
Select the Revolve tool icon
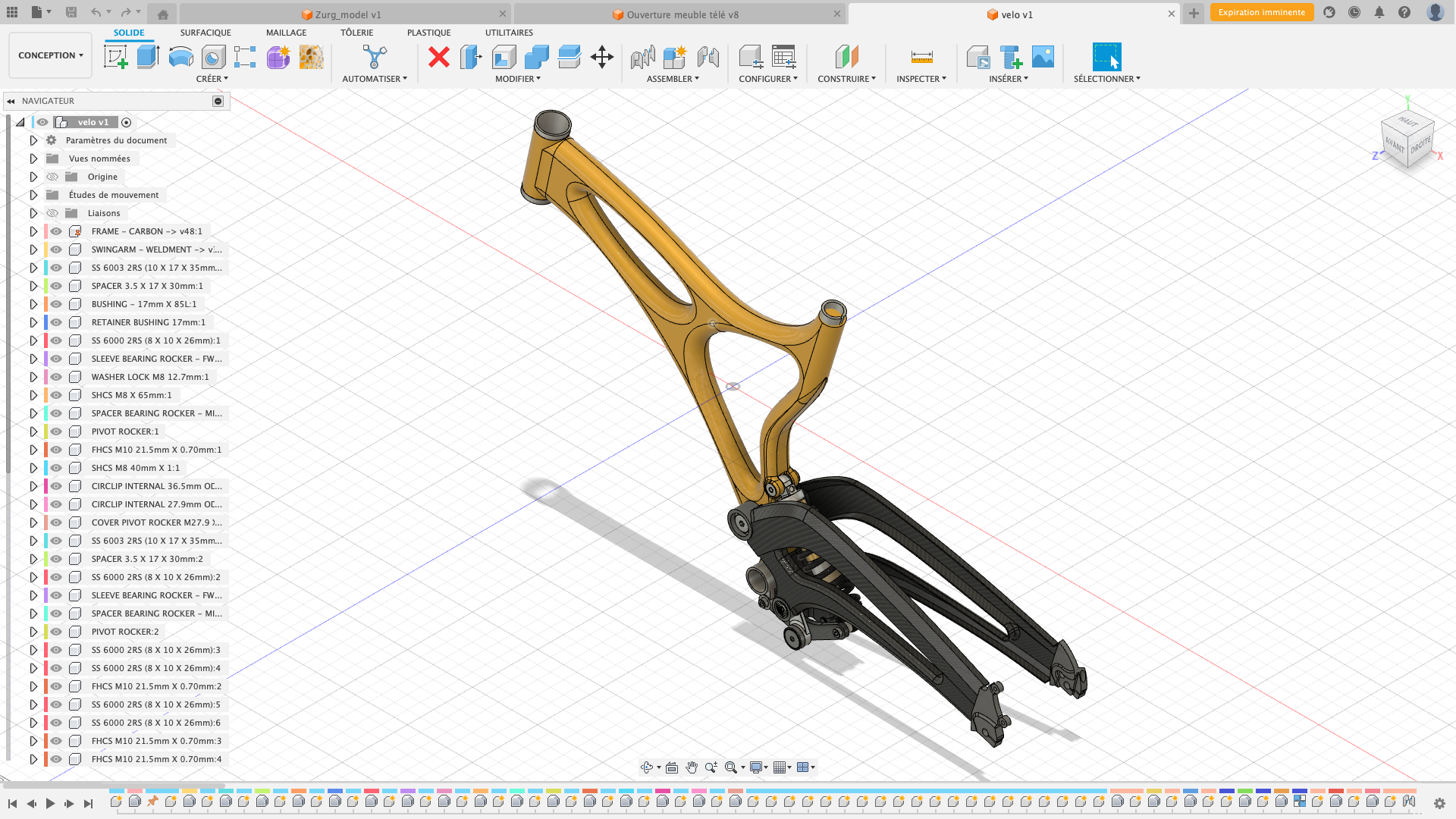(180, 57)
